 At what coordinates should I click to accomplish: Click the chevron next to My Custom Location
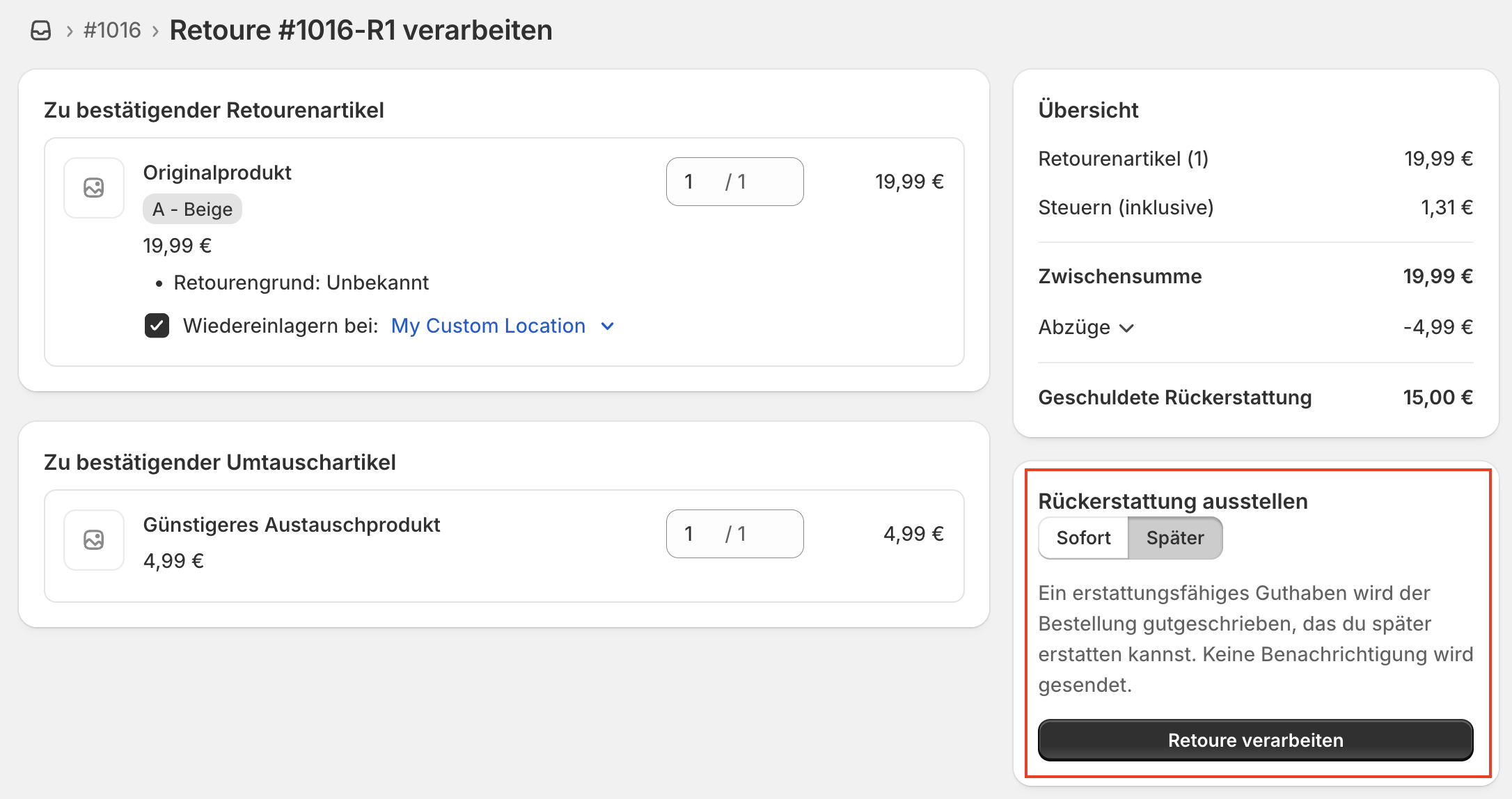click(x=608, y=326)
